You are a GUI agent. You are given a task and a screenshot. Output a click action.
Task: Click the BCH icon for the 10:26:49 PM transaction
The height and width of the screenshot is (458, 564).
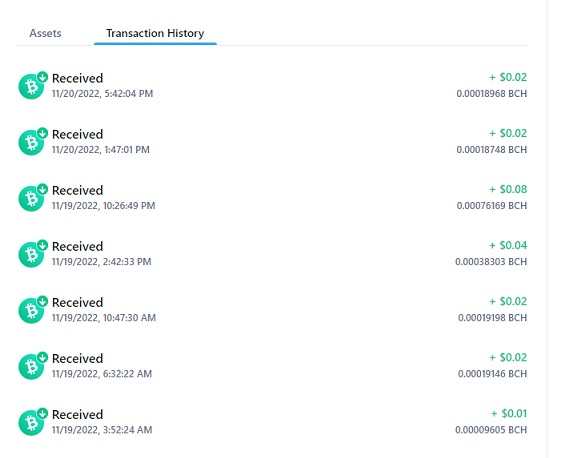[31, 199]
